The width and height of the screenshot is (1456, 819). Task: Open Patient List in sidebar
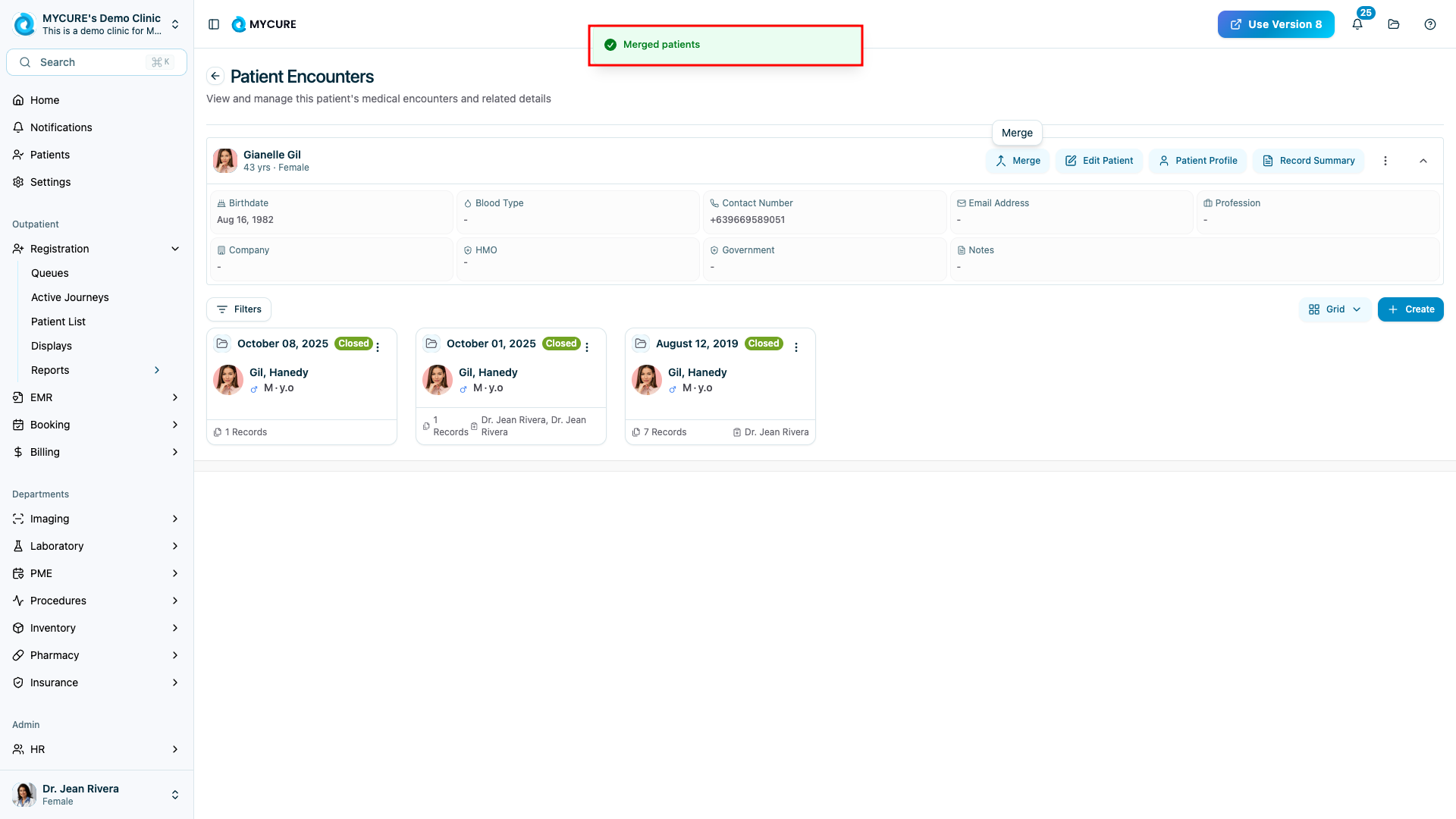[x=58, y=322]
